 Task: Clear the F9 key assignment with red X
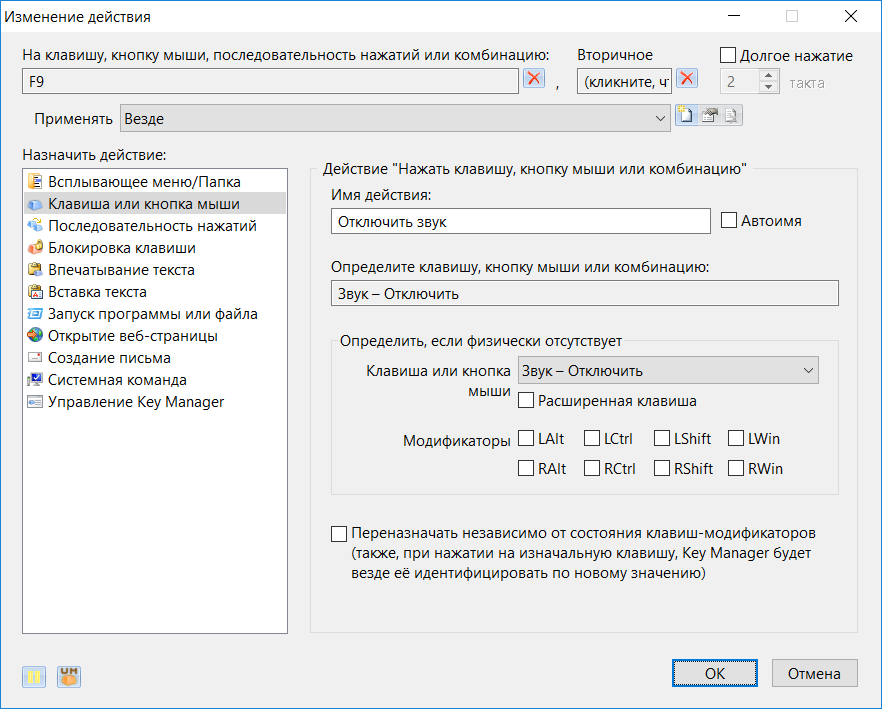pos(535,80)
